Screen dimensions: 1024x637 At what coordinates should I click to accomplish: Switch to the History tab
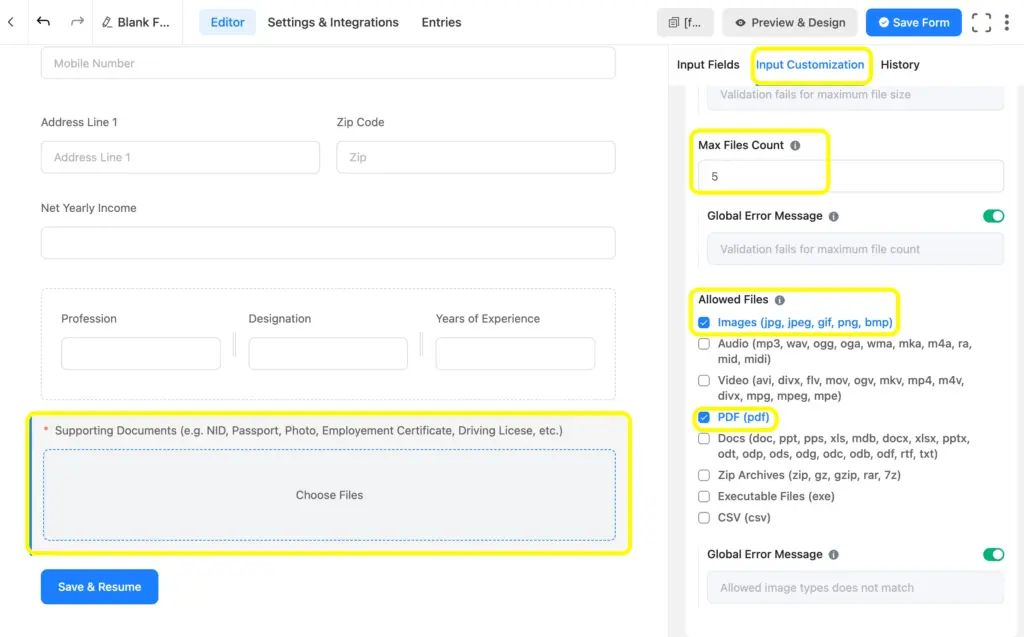coord(899,64)
